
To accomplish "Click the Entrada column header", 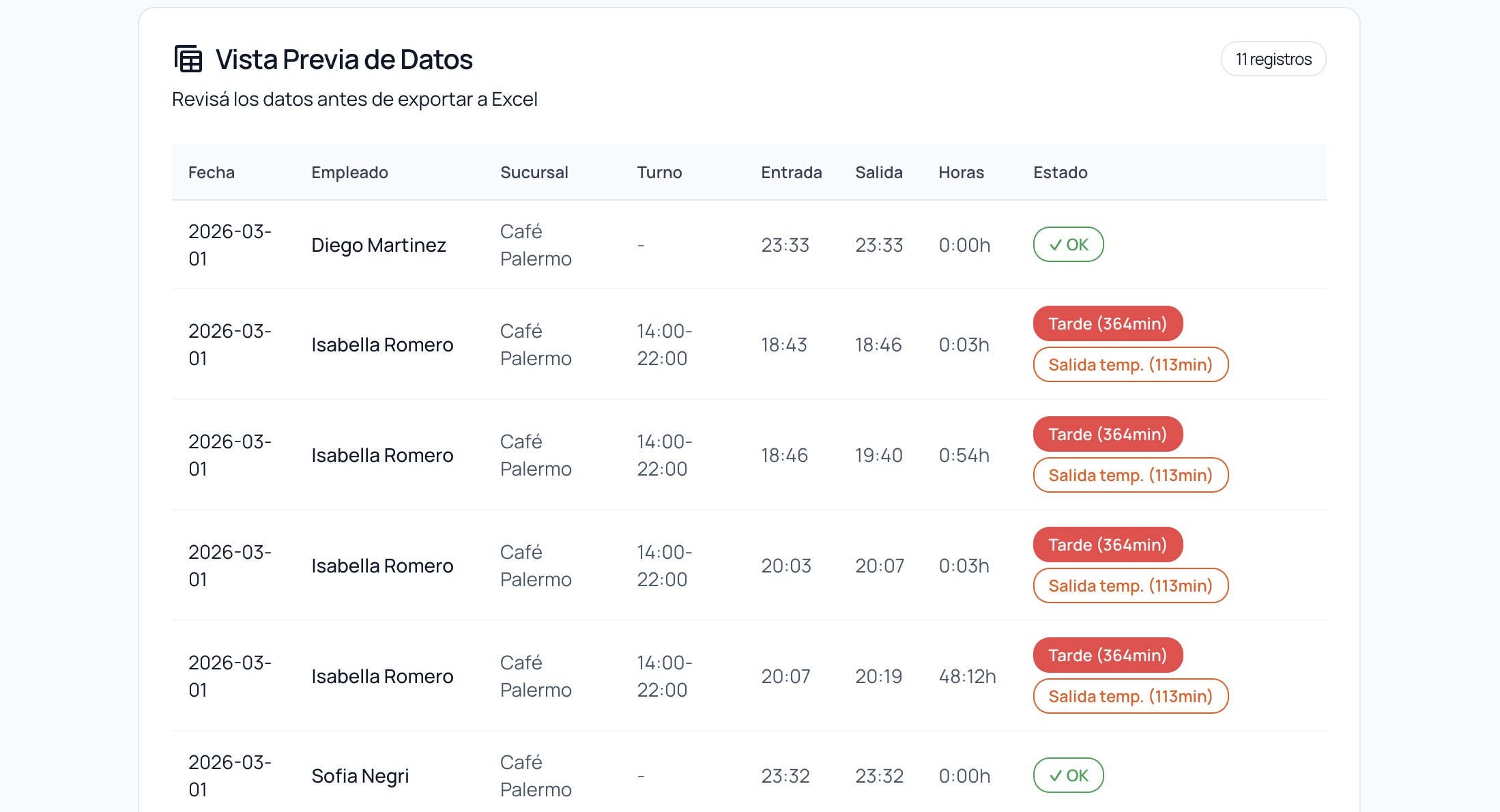I will point(792,173).
